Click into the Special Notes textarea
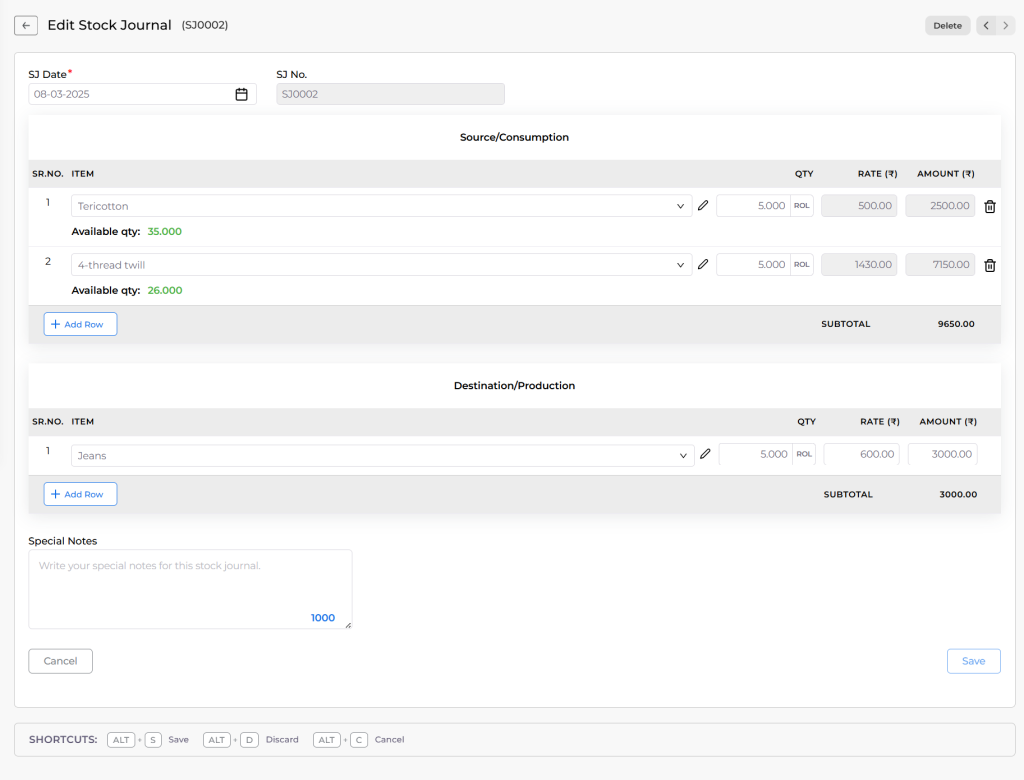The image size is (1024, 780). click(190, 589)
